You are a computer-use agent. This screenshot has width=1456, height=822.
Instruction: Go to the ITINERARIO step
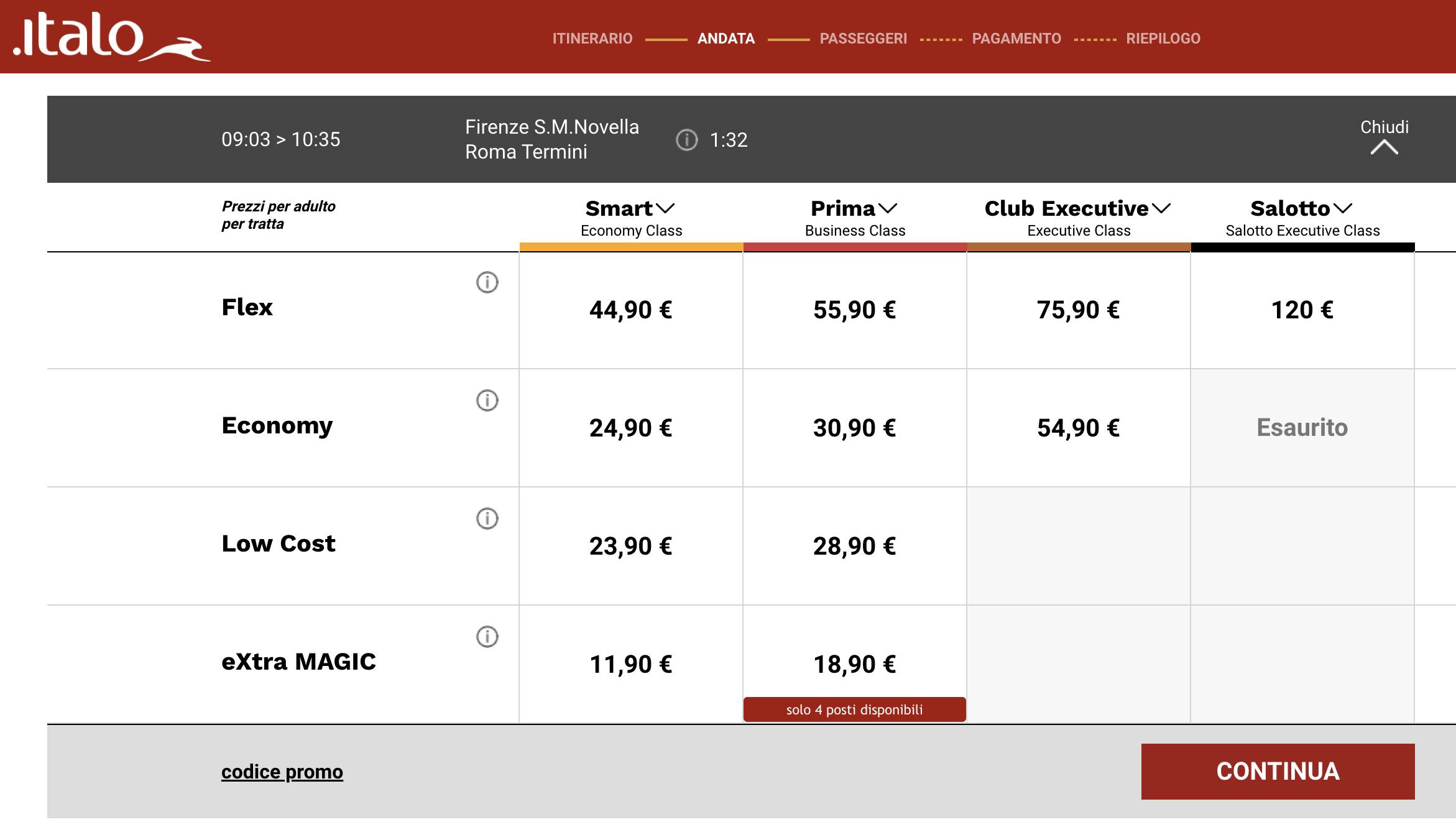592,39
